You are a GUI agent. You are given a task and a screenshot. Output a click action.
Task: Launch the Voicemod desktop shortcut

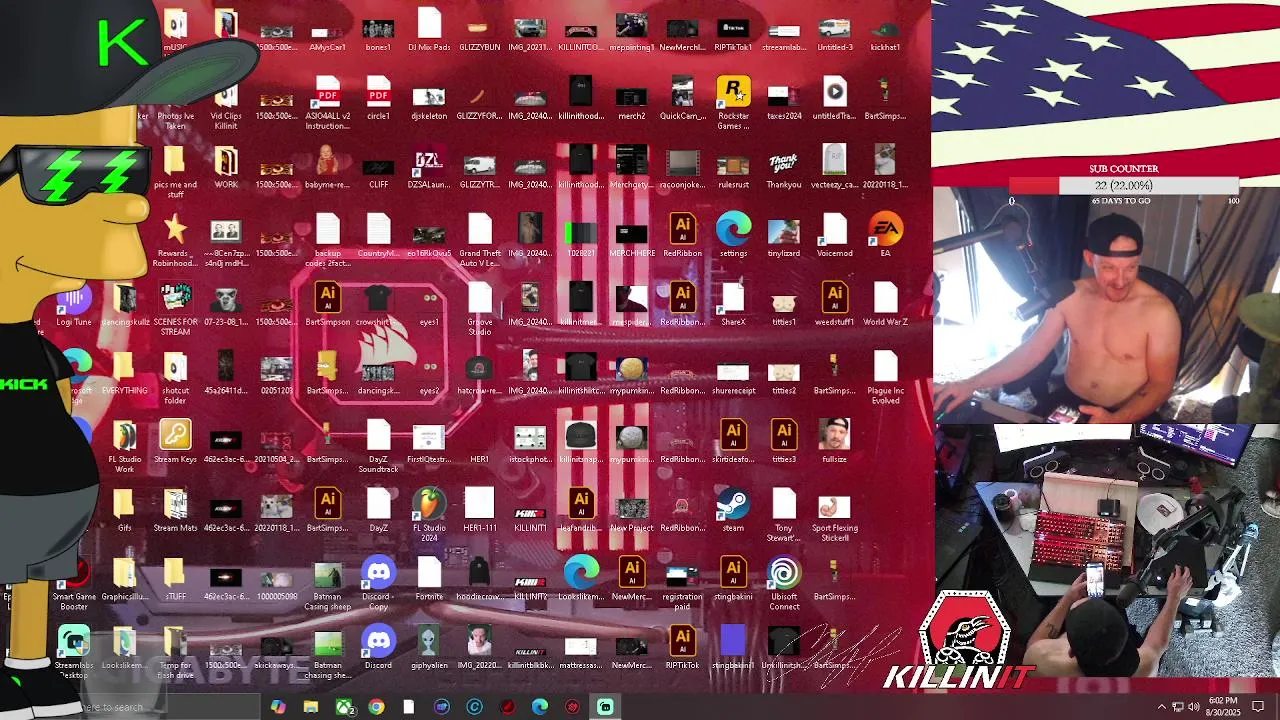(834, 230)
